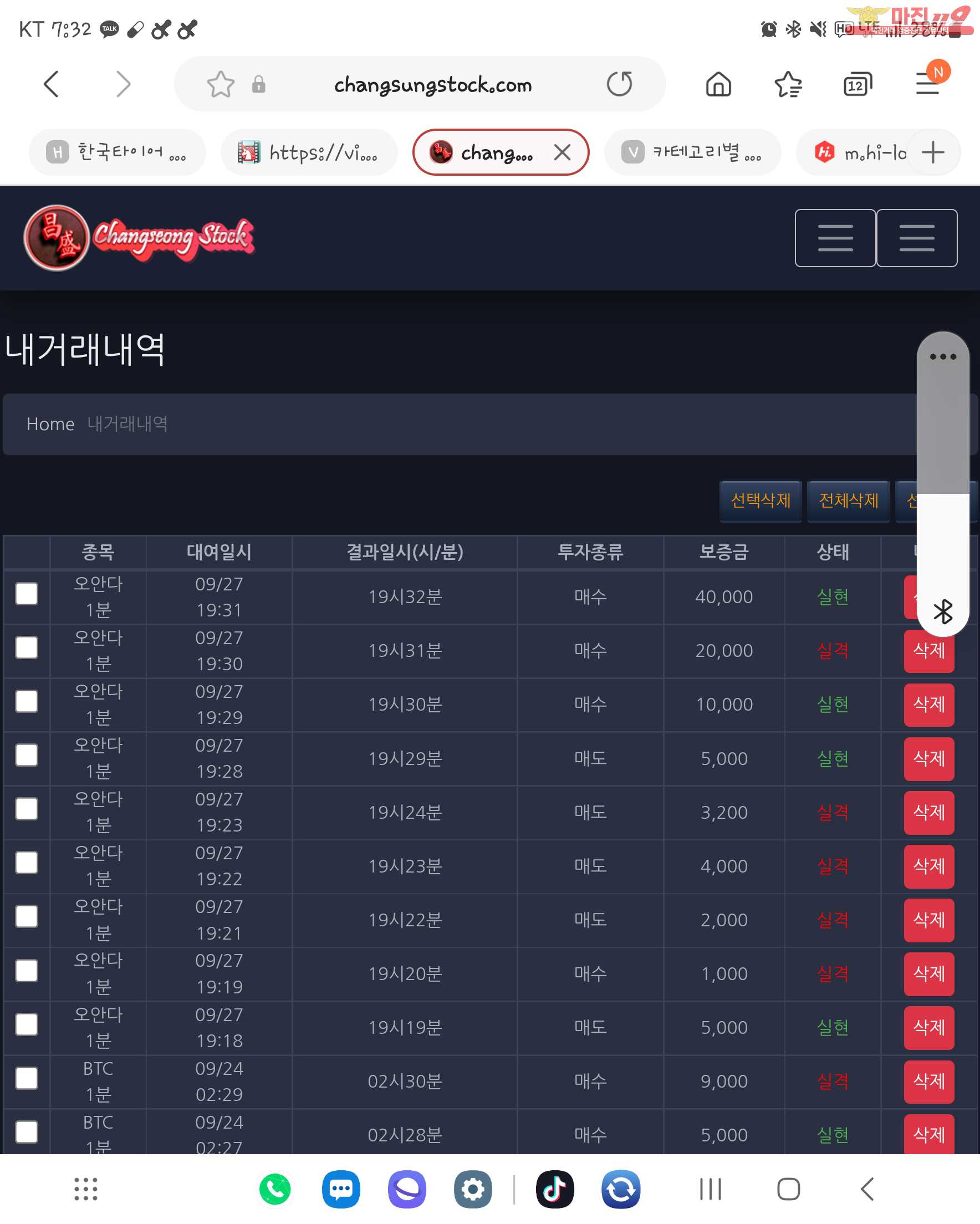
Task: Open the bookmarks list star icon
Action: 788,85
